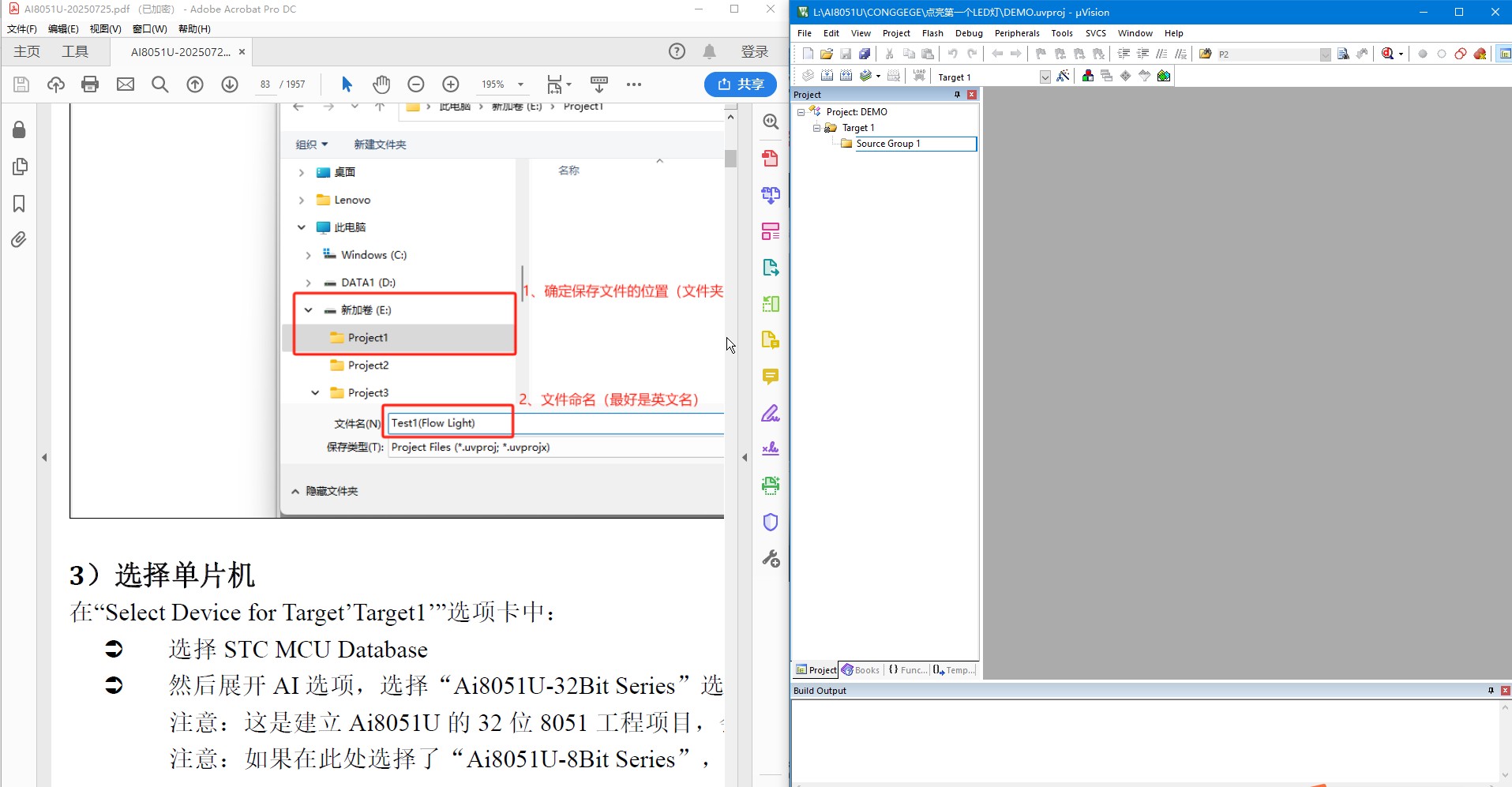Click Acrobat's page number field showing 83
Viewport: 1512px width, 787px height.
(x=265, y=84)
